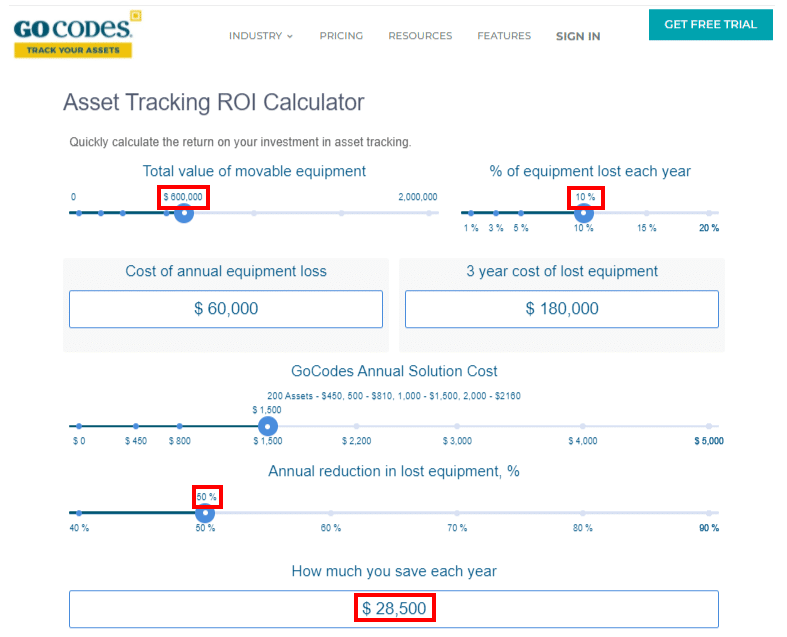
Task: Set equipment lost to 15 %
Action: point(647,213)
